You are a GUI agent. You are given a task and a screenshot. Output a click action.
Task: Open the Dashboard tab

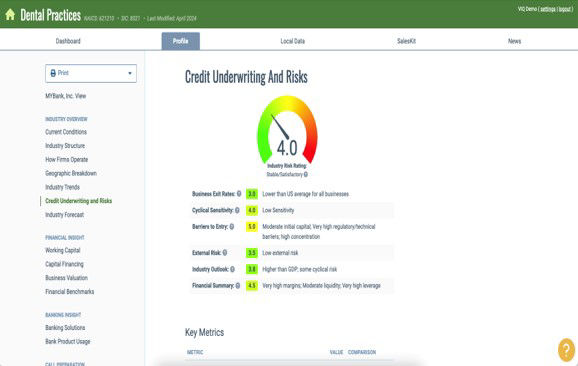68,41
